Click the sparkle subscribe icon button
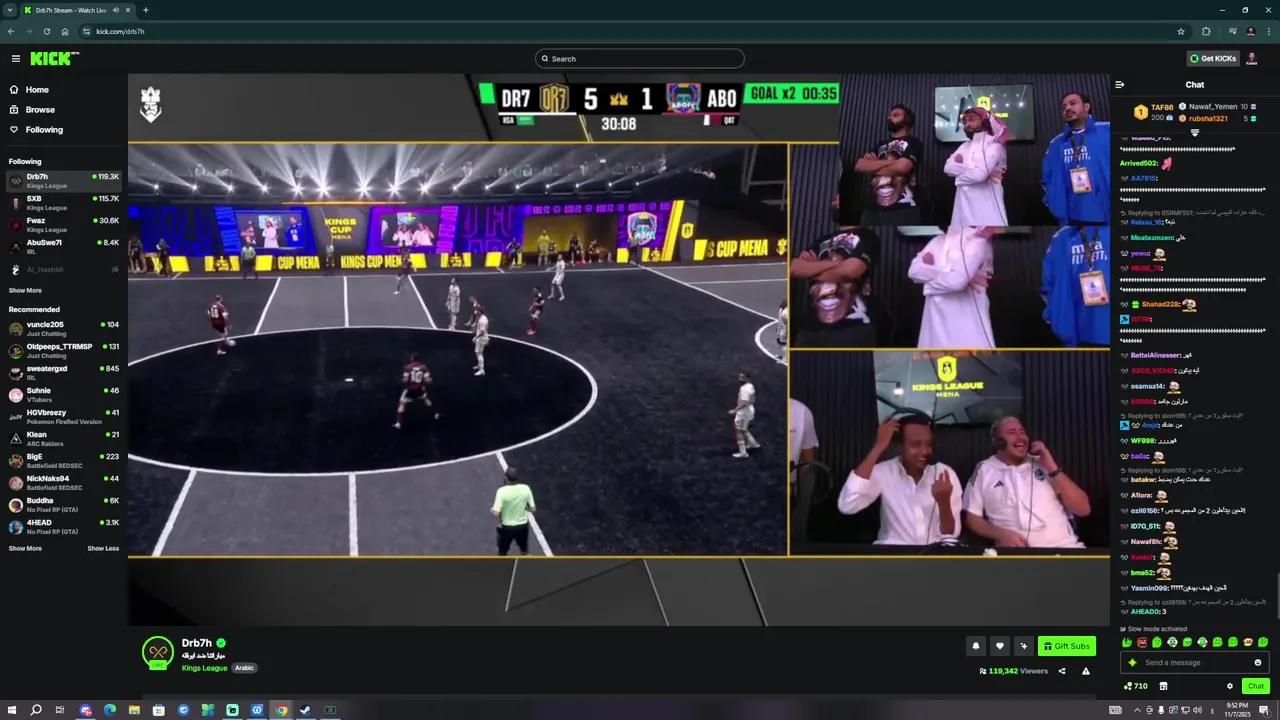Screen dimensions: 1280x720 (x=1022, y=646)
